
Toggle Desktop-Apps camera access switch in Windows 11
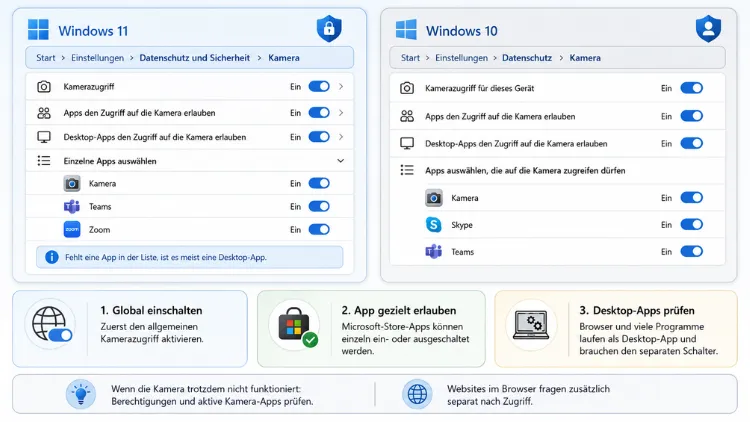pyautogui.click(x=319, y=137)
